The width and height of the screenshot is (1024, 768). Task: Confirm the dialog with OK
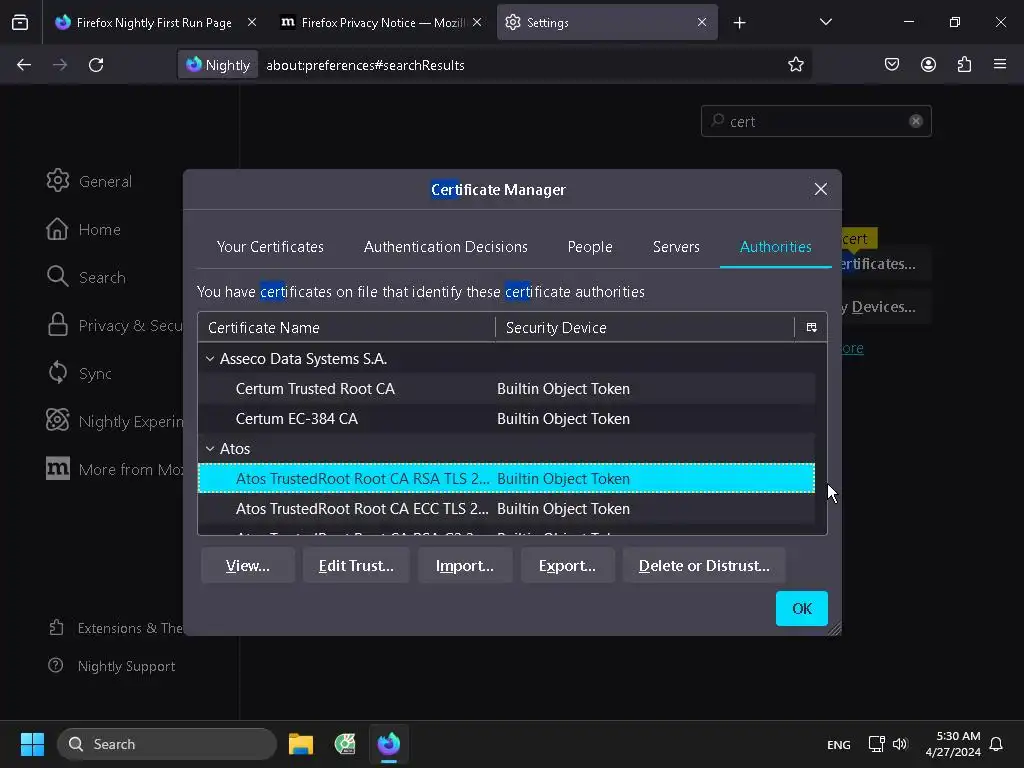click(801, 609)
